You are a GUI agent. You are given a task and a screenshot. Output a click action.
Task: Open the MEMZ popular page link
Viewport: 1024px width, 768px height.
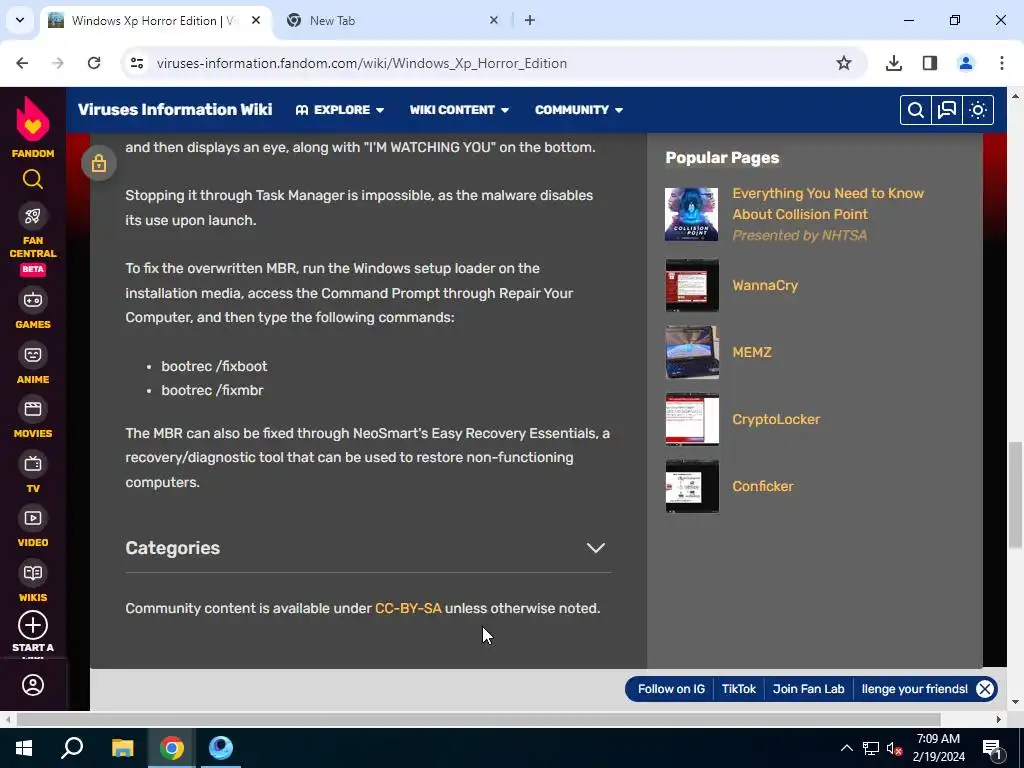752,352
